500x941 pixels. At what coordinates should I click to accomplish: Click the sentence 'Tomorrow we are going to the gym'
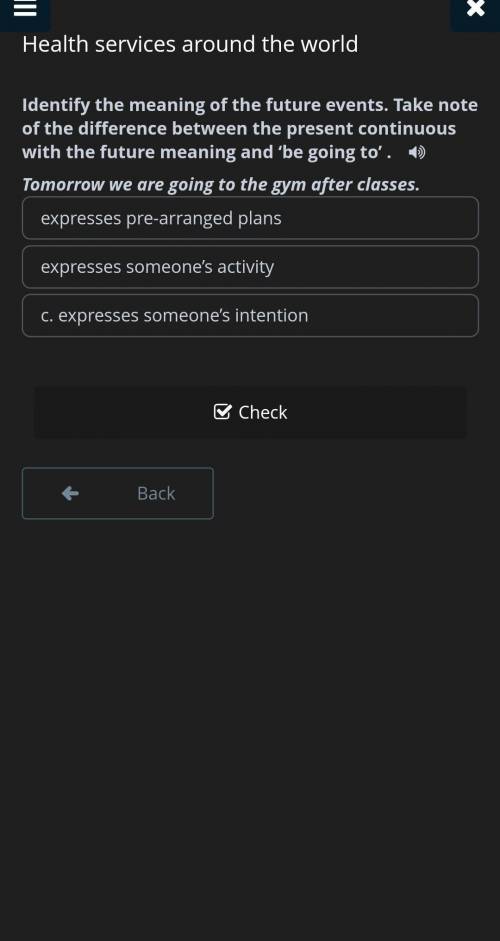coord(161,185)
